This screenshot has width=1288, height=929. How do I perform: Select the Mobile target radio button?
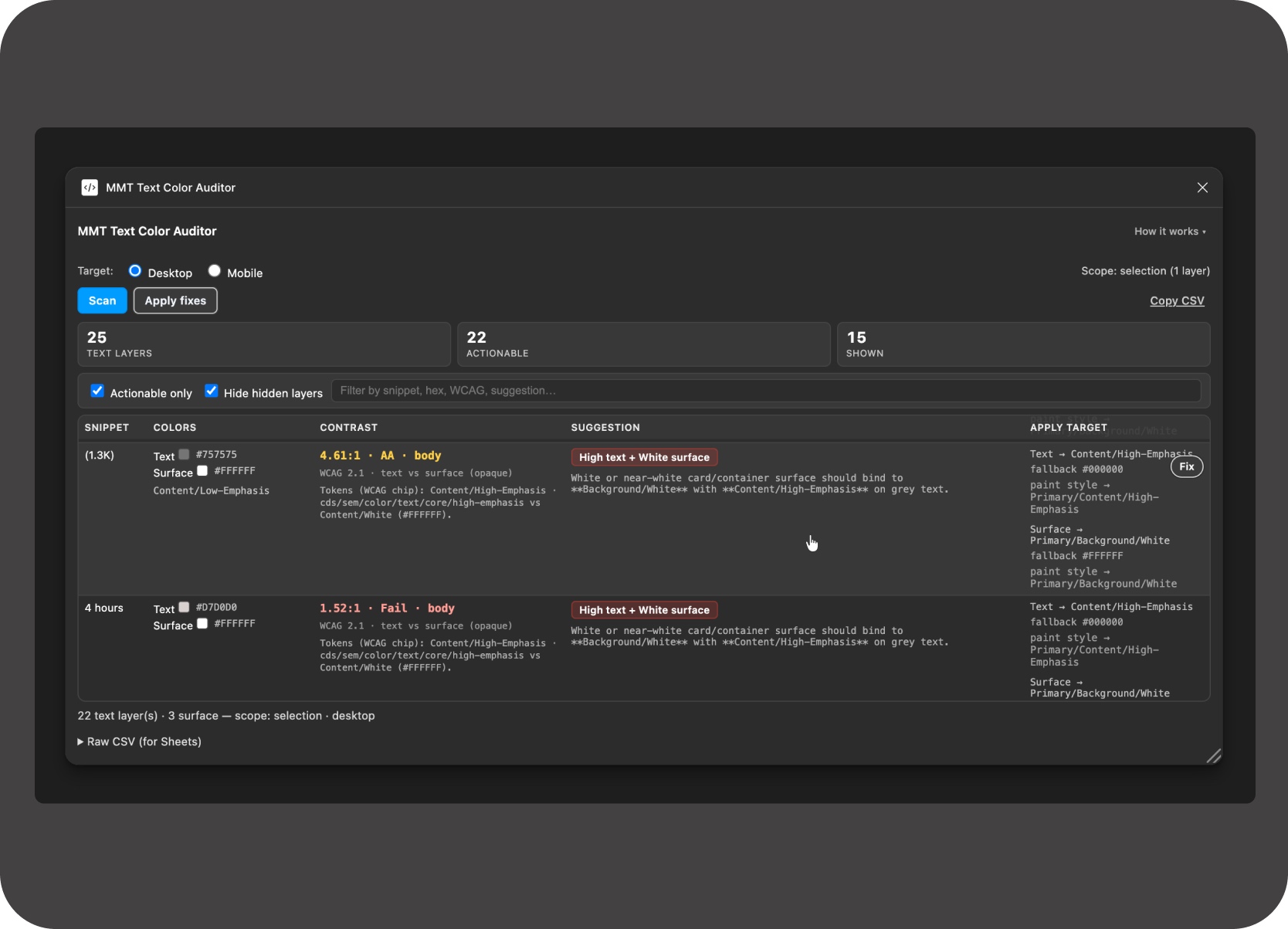point(215,271)
